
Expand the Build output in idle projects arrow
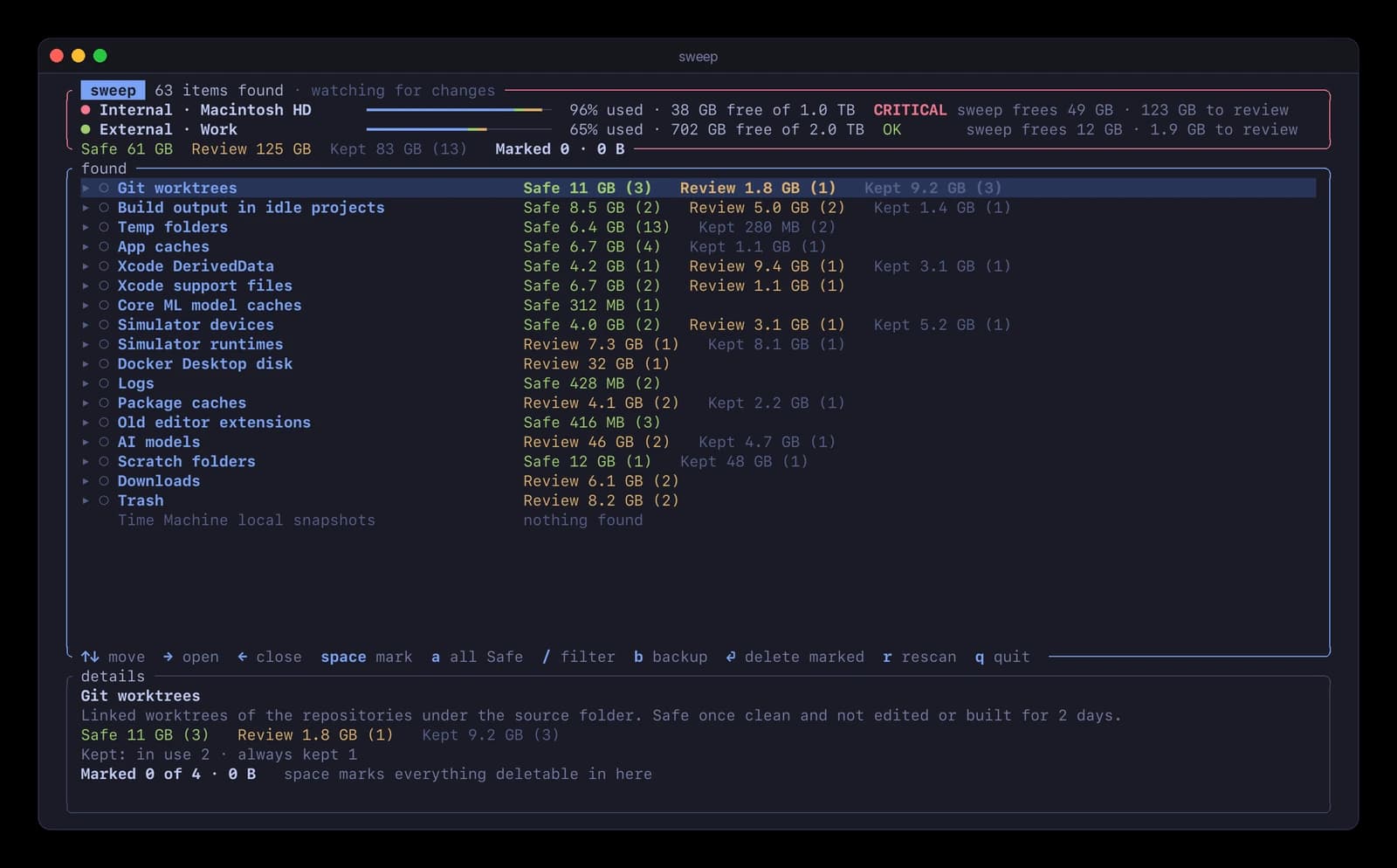86,208
